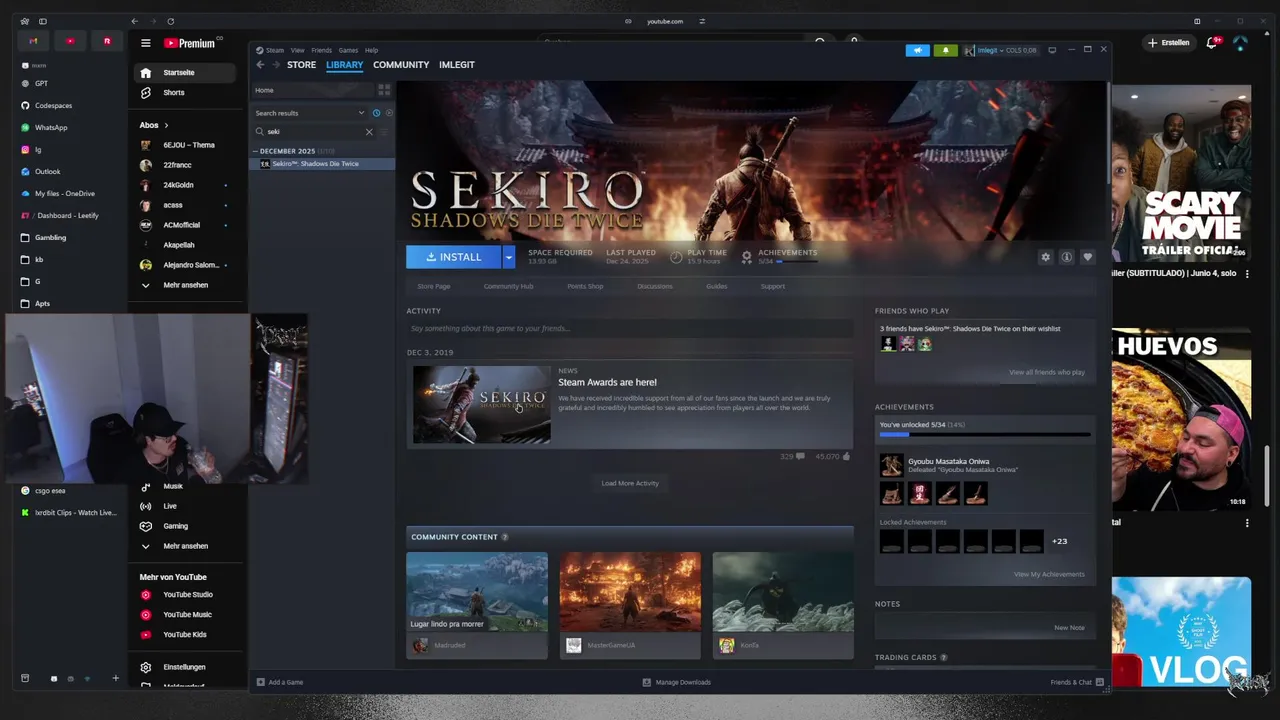The height and width of the screenshot is (720, 1280).
Task: Open the Games menu
Action: (x=348, y=50)
